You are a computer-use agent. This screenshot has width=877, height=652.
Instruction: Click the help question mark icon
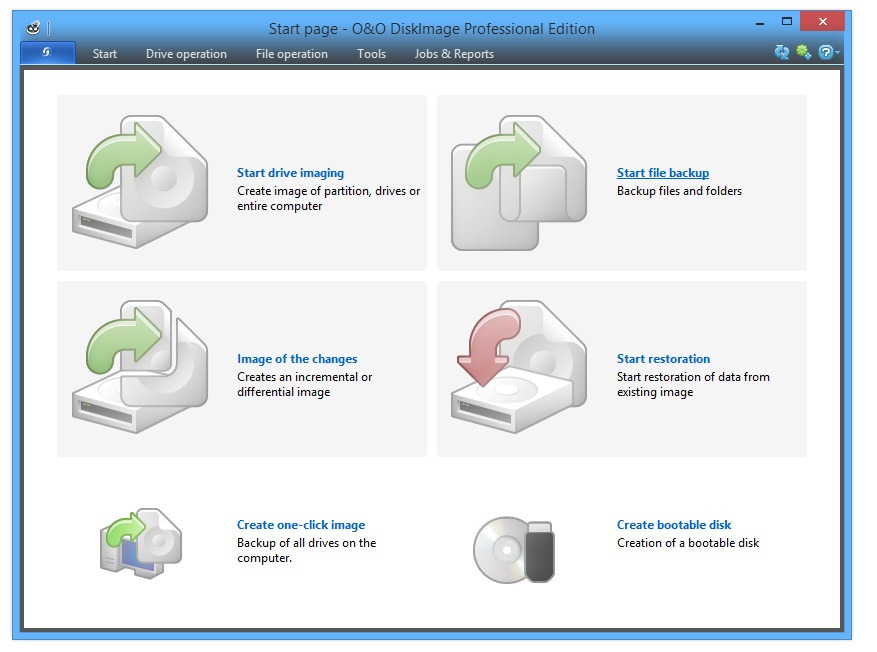point(826,53)
